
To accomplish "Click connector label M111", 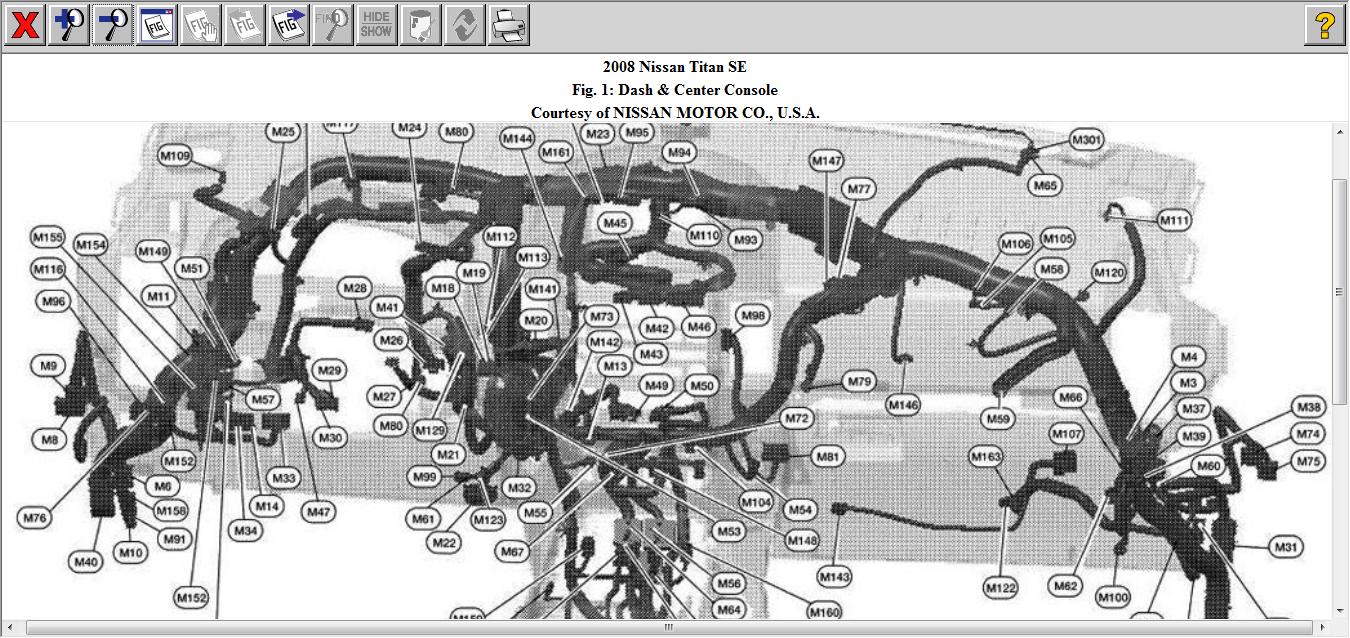I will pyautogui.click(x=1175, y=220).
